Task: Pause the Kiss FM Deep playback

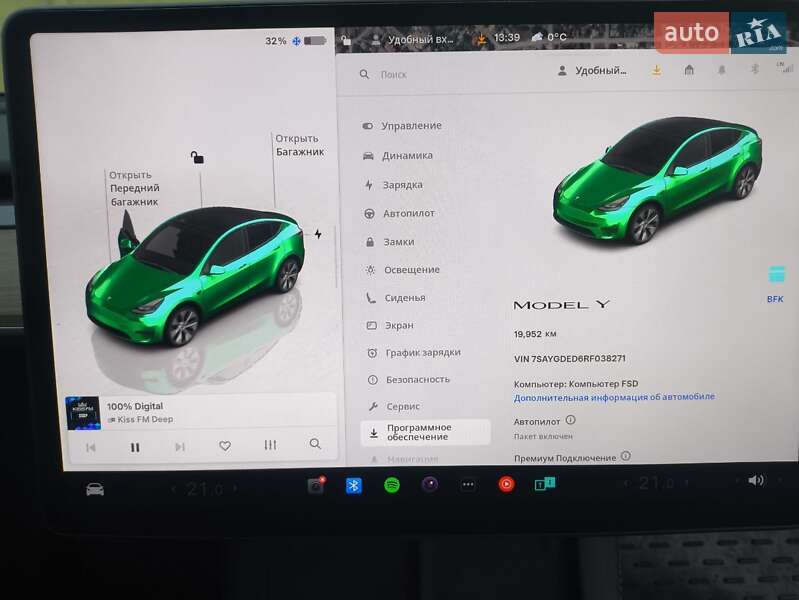Action: pyautogui.click(x=135, y=448)
